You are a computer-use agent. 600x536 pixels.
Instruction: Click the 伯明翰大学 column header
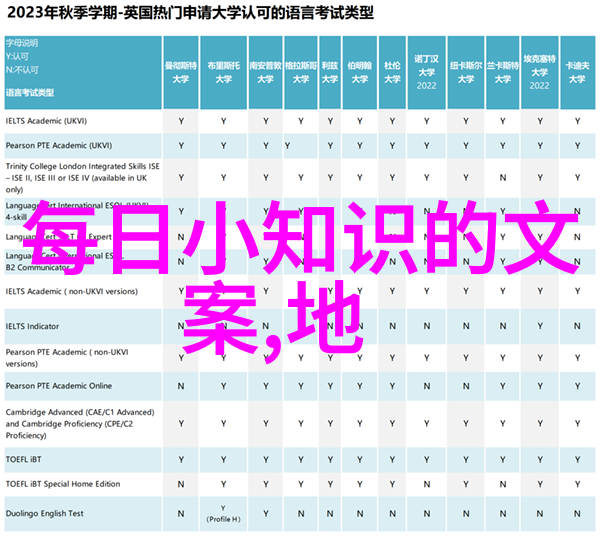pos(360,72)
